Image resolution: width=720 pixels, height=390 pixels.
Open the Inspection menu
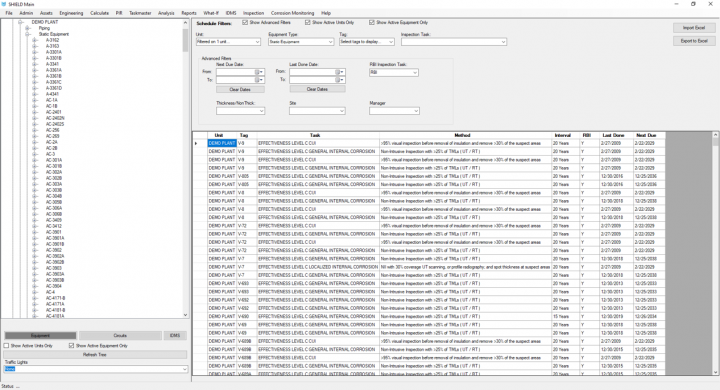tap(253, 13)
